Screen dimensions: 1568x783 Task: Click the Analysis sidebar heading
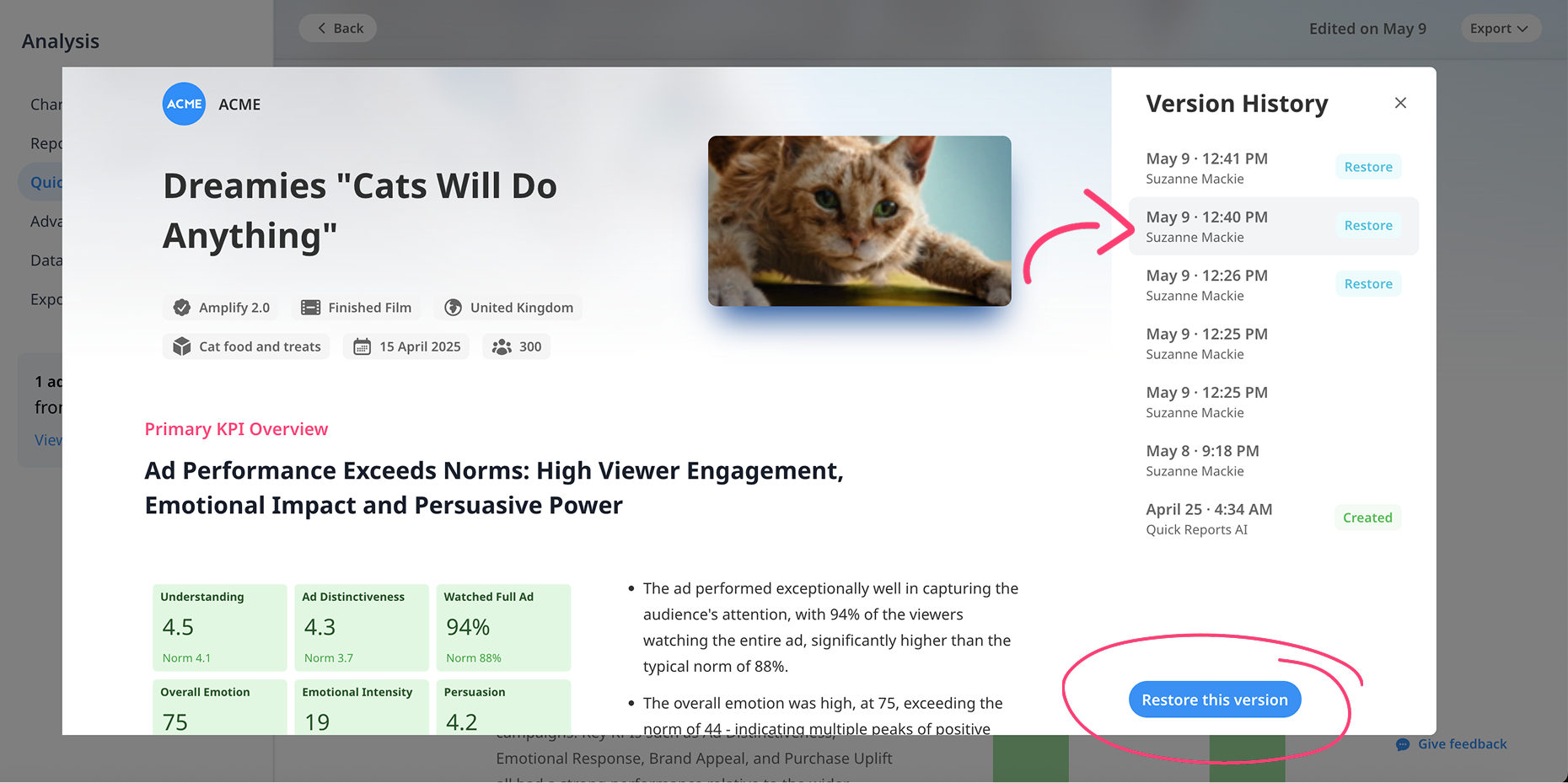(x=61, y=41)
